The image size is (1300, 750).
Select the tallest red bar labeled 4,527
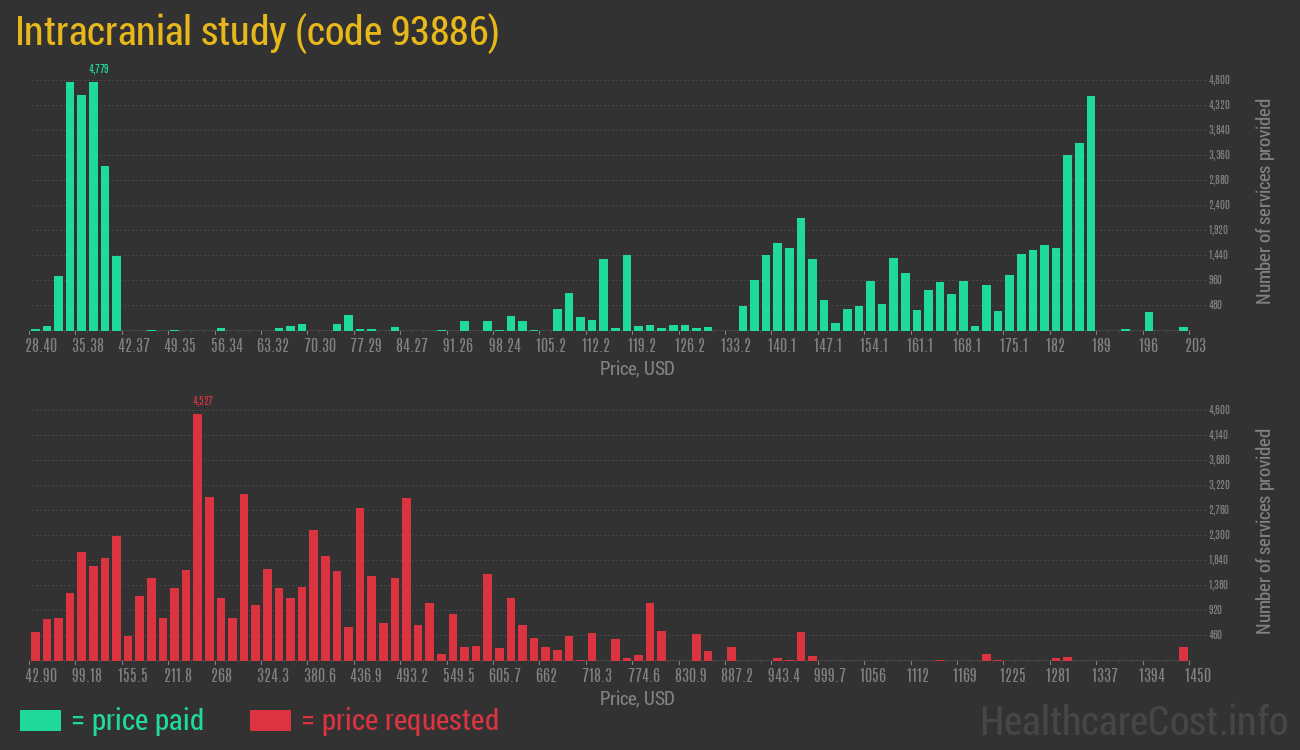pos(197,536)
